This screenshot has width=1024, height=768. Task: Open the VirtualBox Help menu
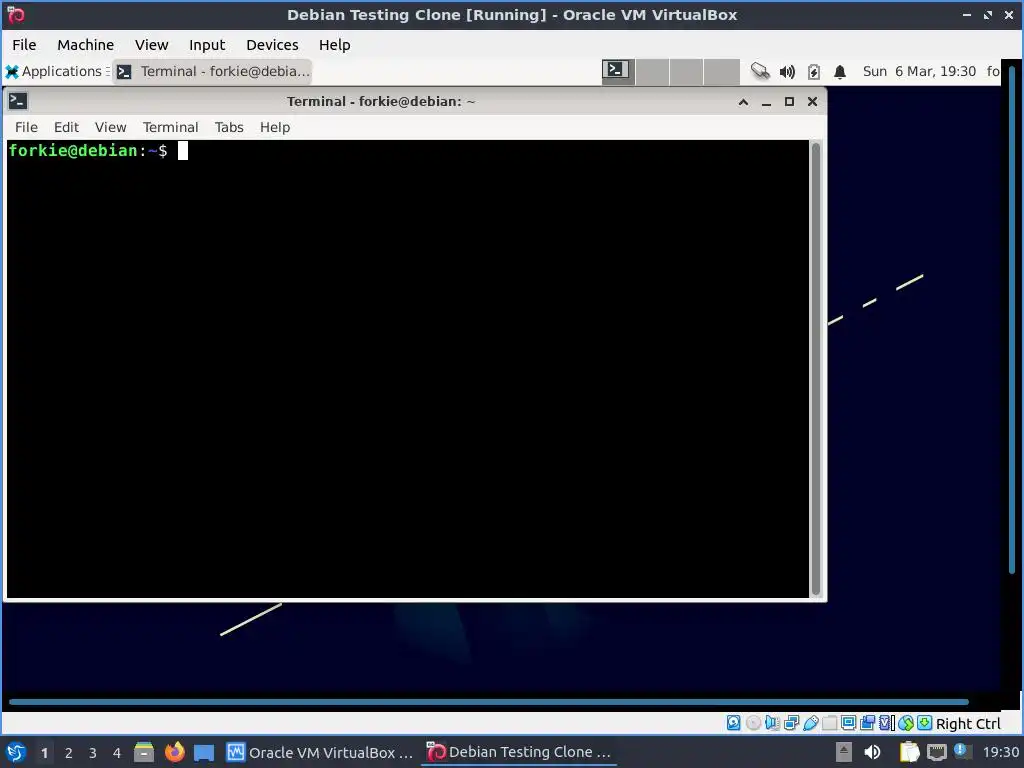click(x=334, y=44)
